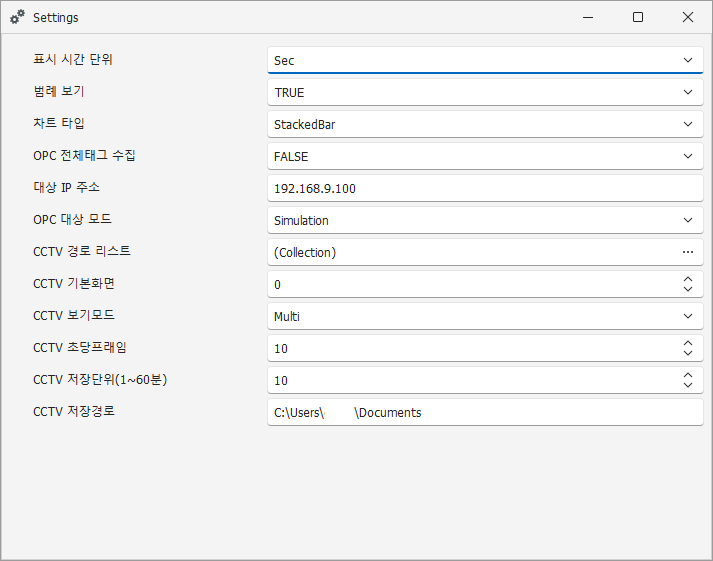Decrease CCTV 초당프레임 using the down arrow
The height and width of the screenshot is (561, 713).
687,354
